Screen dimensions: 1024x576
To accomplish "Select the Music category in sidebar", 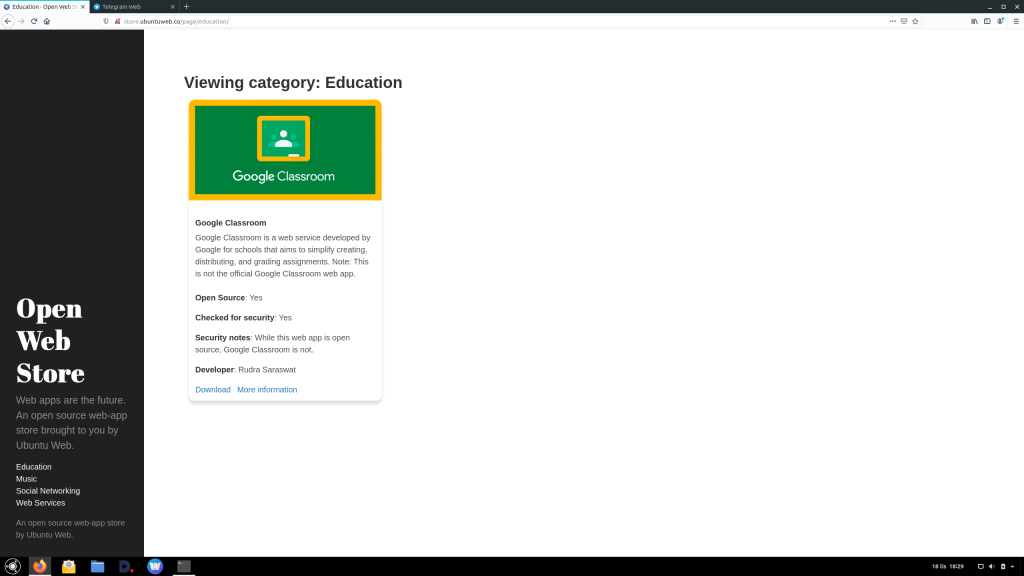I will pyautogui.click(x=26, y=479).
